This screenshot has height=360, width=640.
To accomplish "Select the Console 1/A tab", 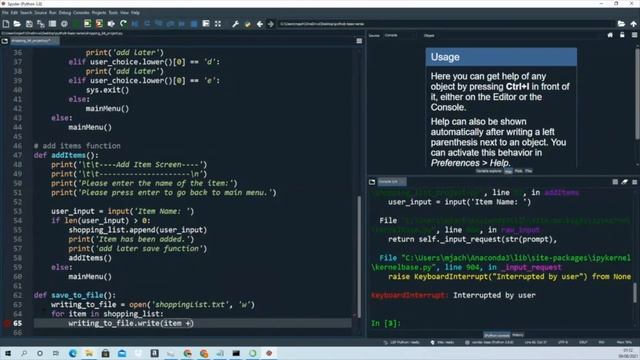I will (x=391, y=182).
